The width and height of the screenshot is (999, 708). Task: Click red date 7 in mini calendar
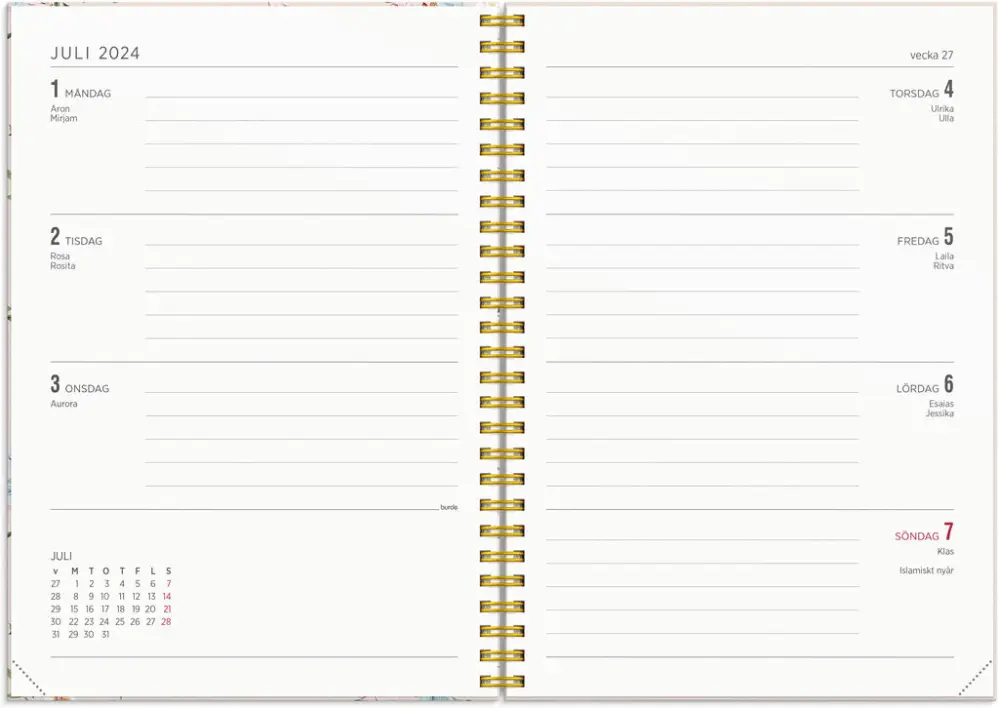coord(168,584)
